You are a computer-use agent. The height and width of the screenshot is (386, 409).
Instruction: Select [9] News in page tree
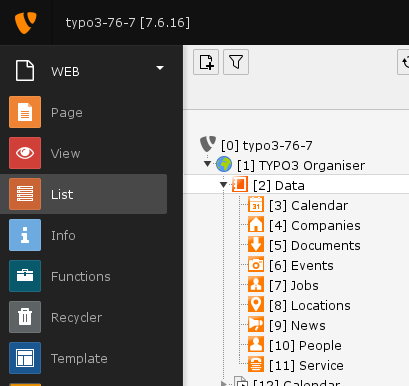point(297,325)
